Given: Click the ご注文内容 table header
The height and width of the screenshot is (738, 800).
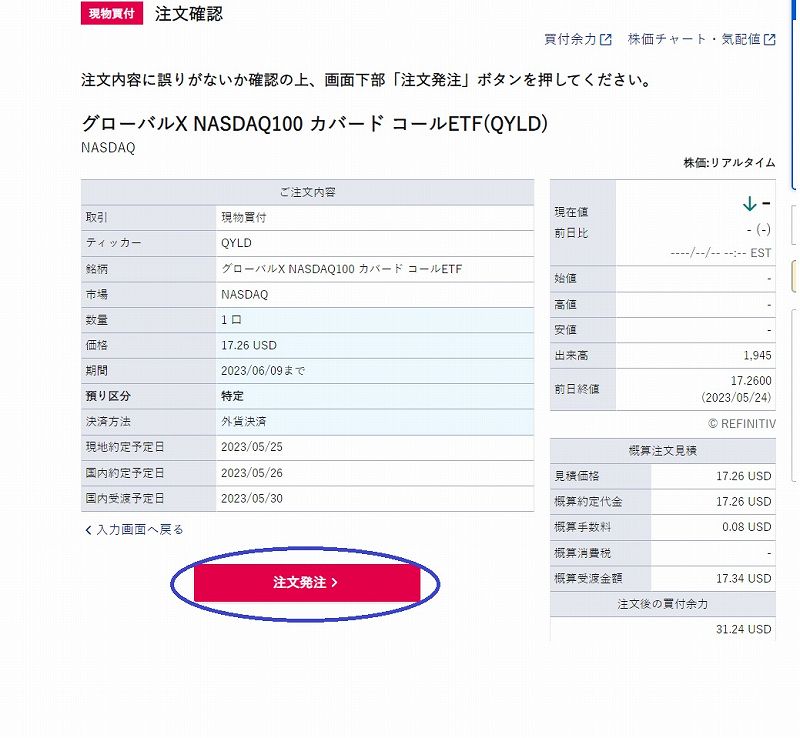Looking at the screenshot, I should click(x=308, y=192).
